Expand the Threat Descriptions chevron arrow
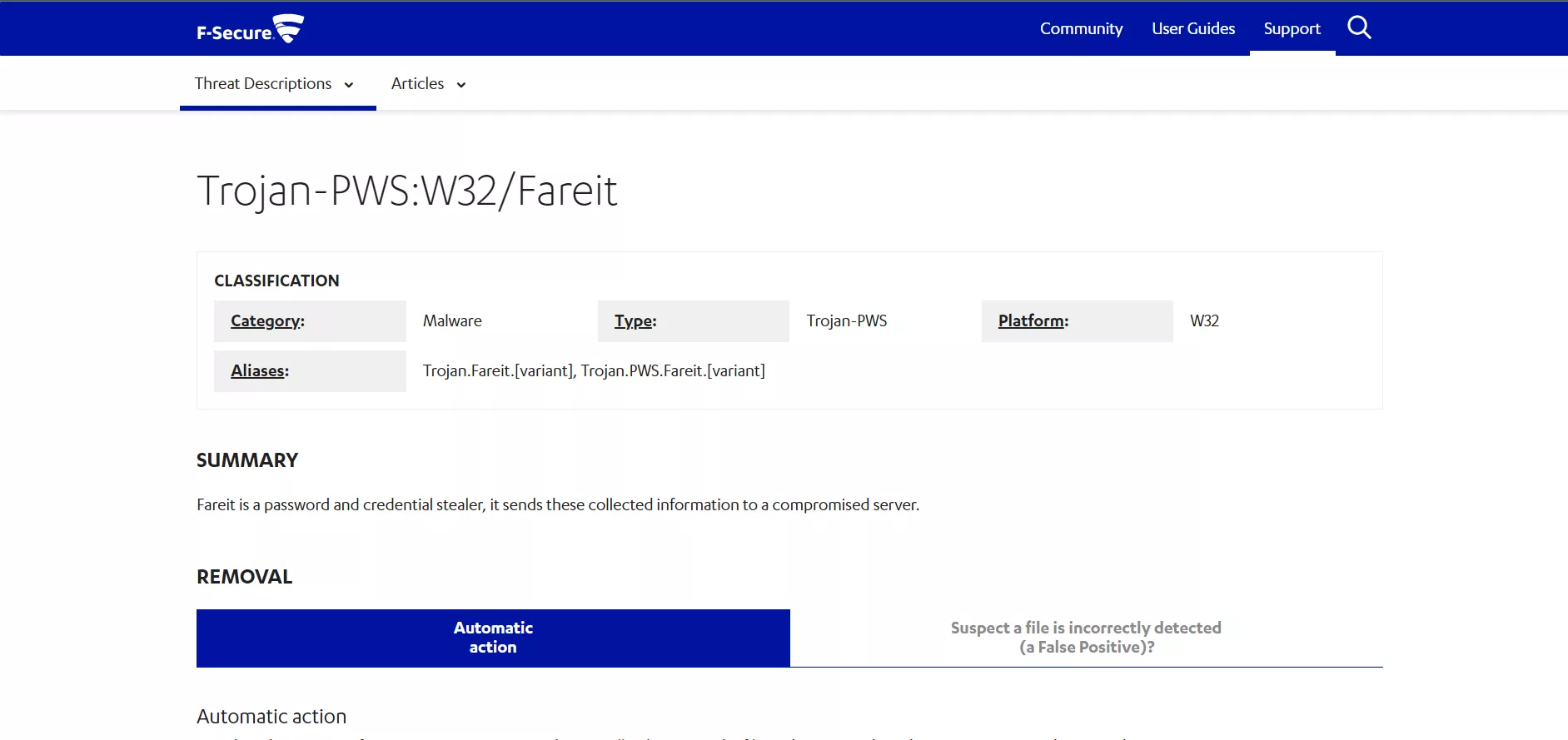Viewport: 1568px width, 740px height. tap(349, 85)
